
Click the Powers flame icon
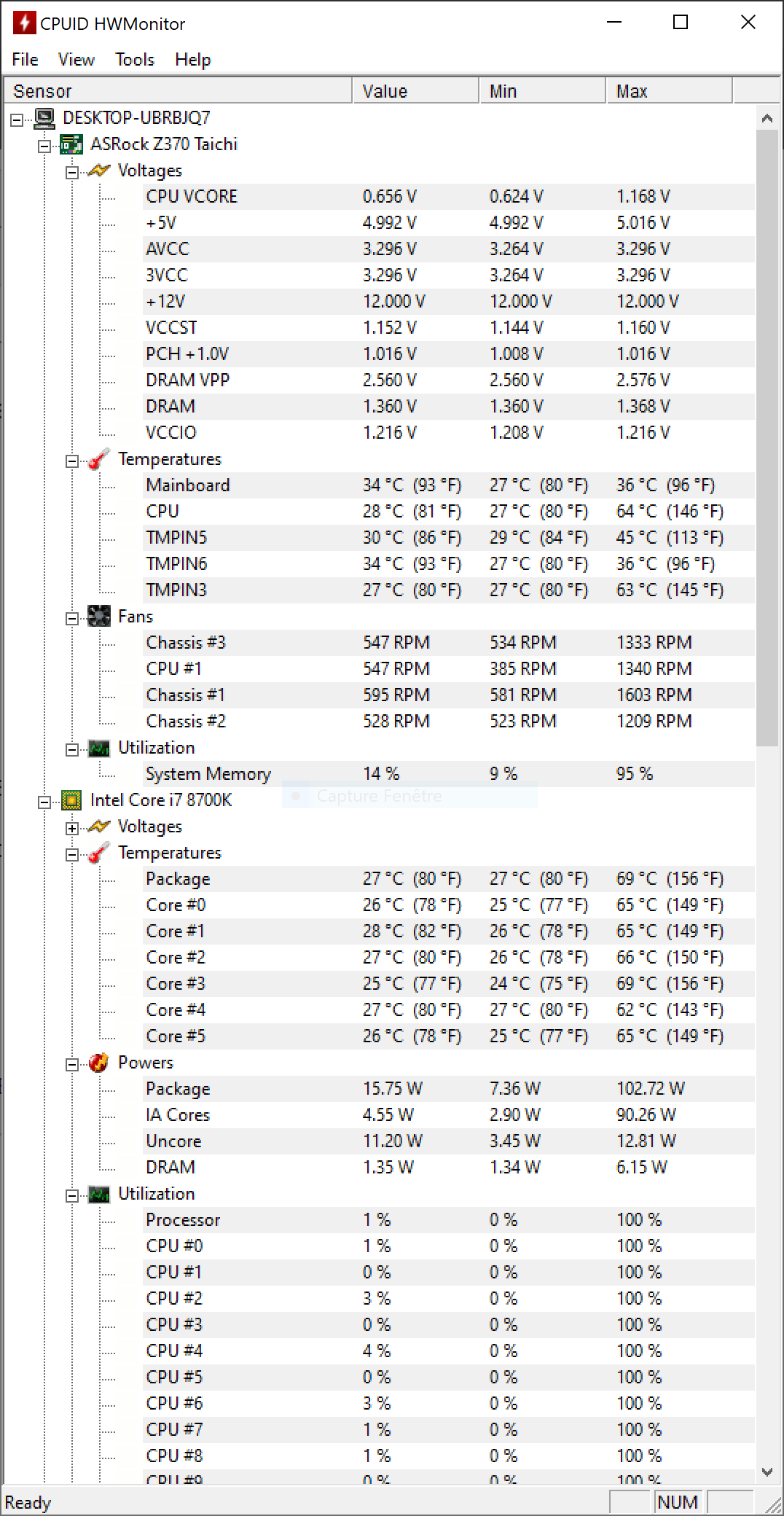click(x=99, y=1063)
